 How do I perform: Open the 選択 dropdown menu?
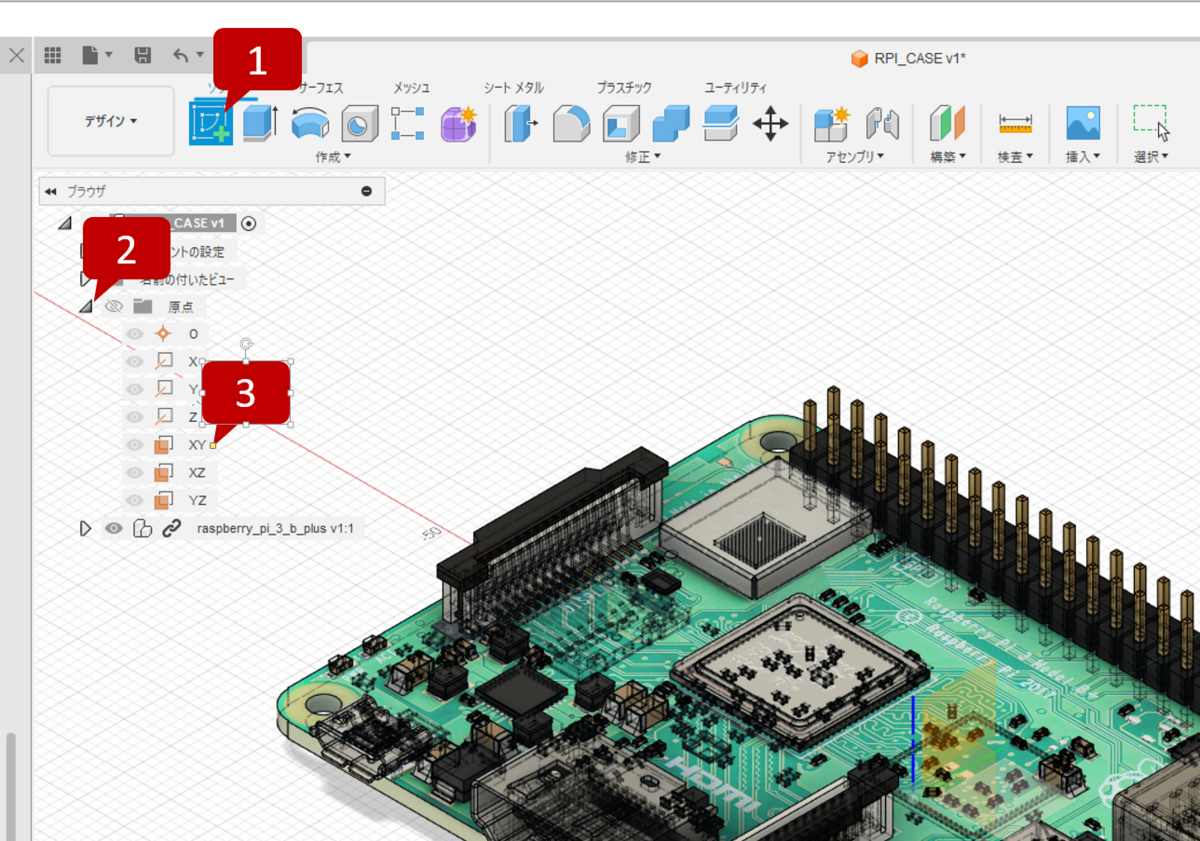(1151, 157)
